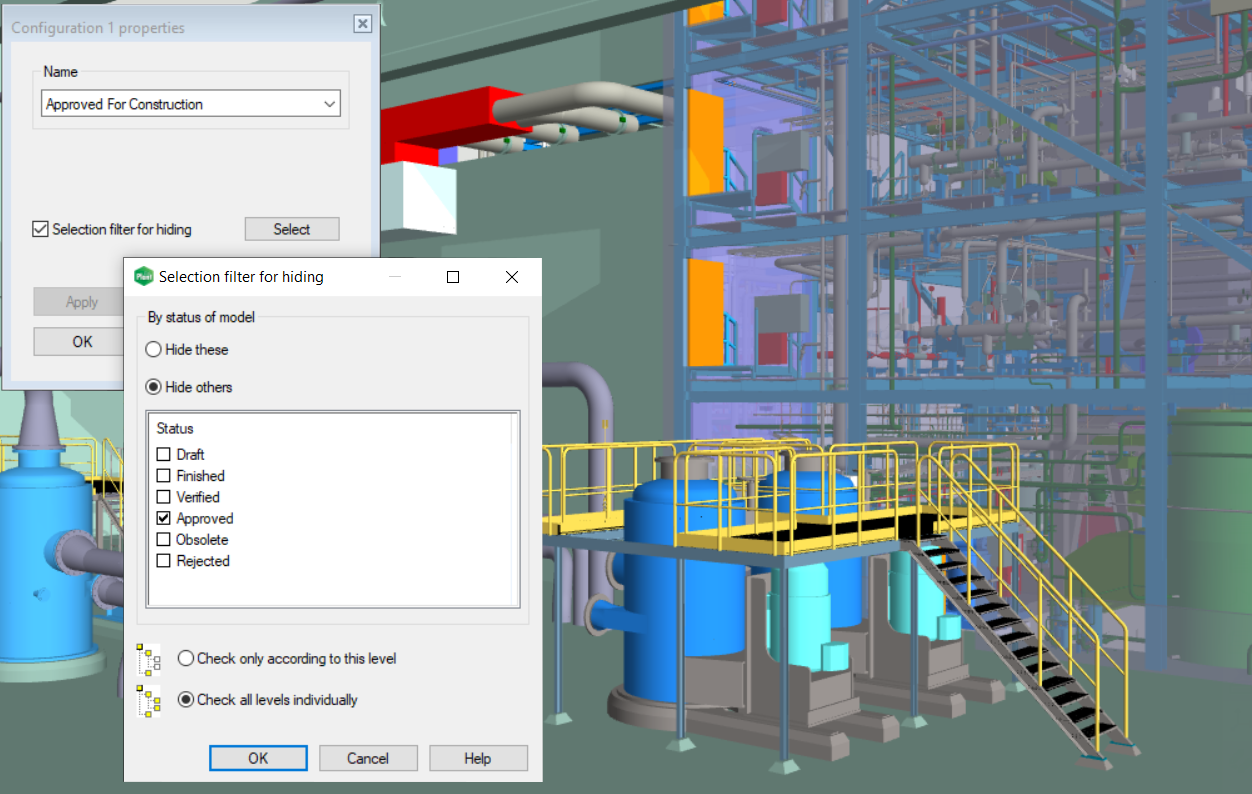
Task: Check the Rejected status checkbox
Action: (x=164, y=562)
